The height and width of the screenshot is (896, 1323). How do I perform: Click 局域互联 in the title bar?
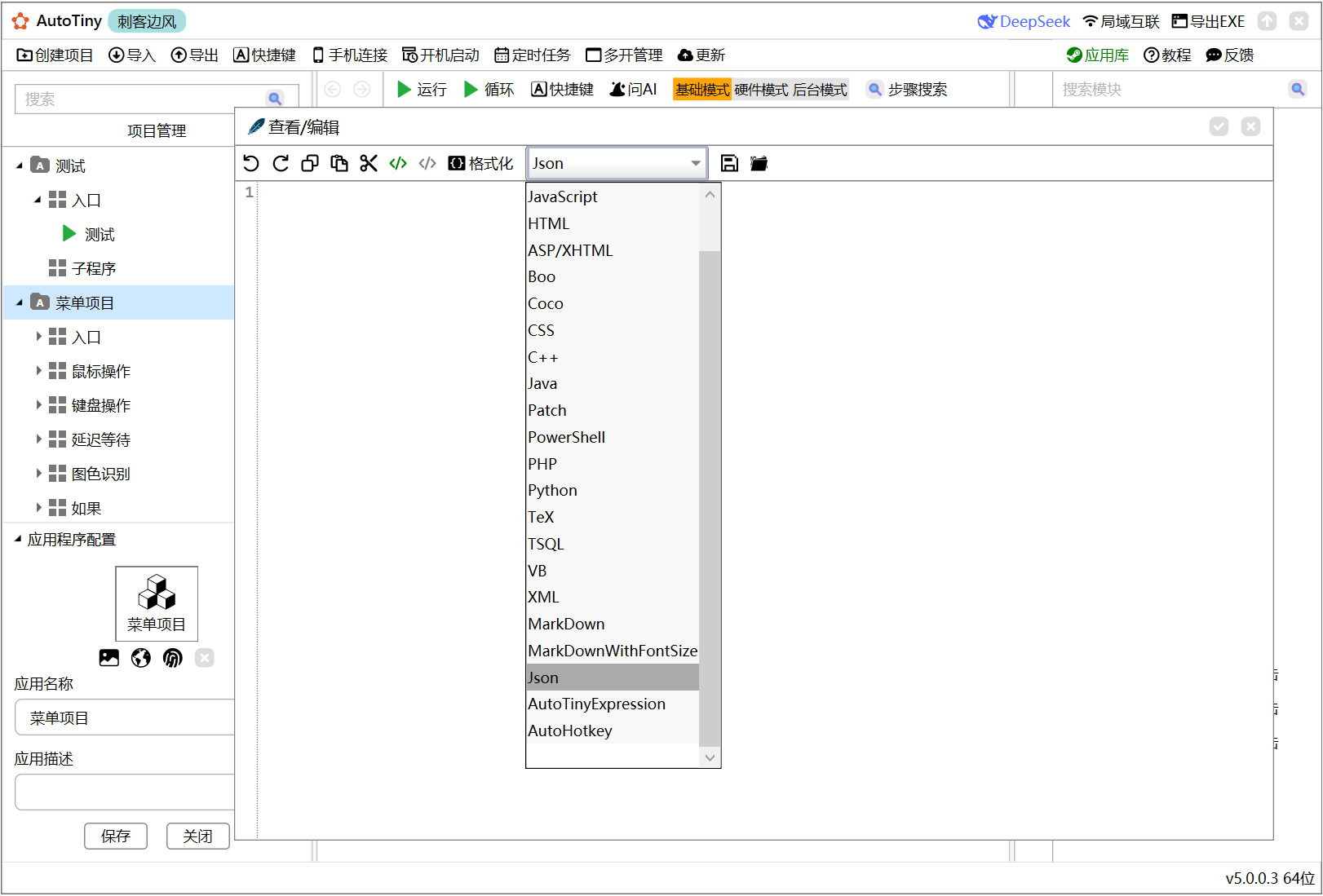point(1121,21)
